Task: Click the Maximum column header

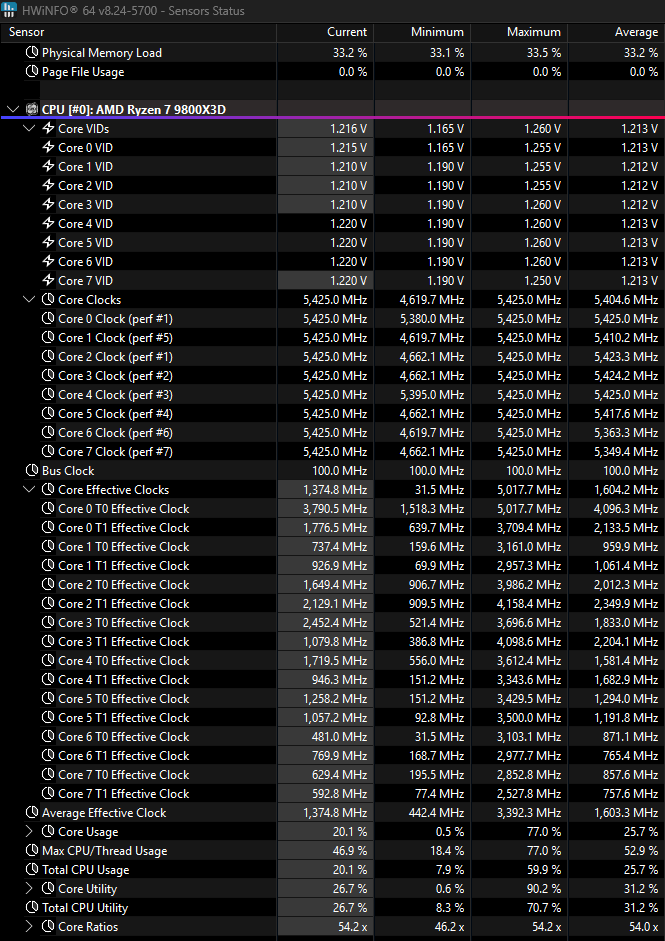Action: pyautogui.click(x=520, y=32)
